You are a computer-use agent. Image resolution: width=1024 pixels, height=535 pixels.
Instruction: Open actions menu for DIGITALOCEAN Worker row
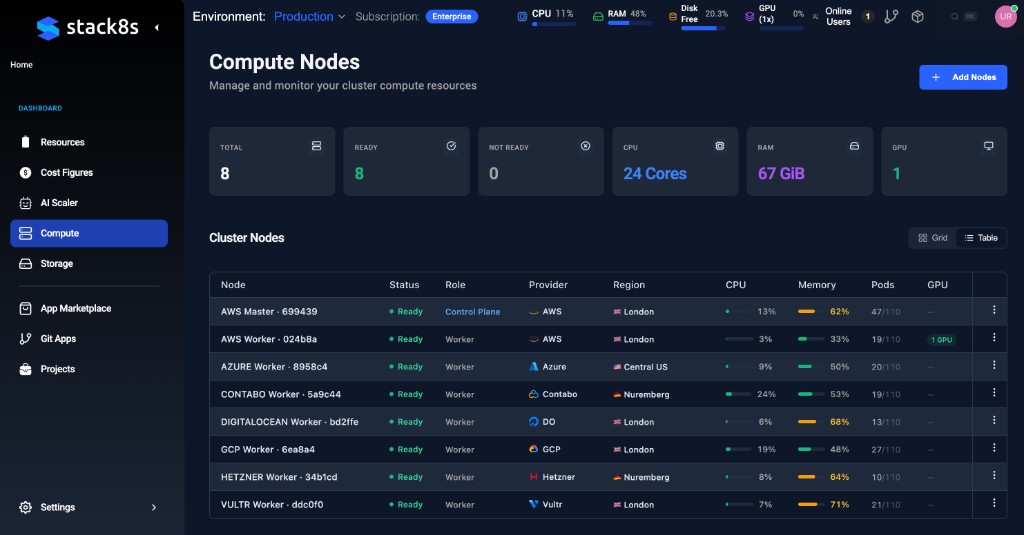994,421
